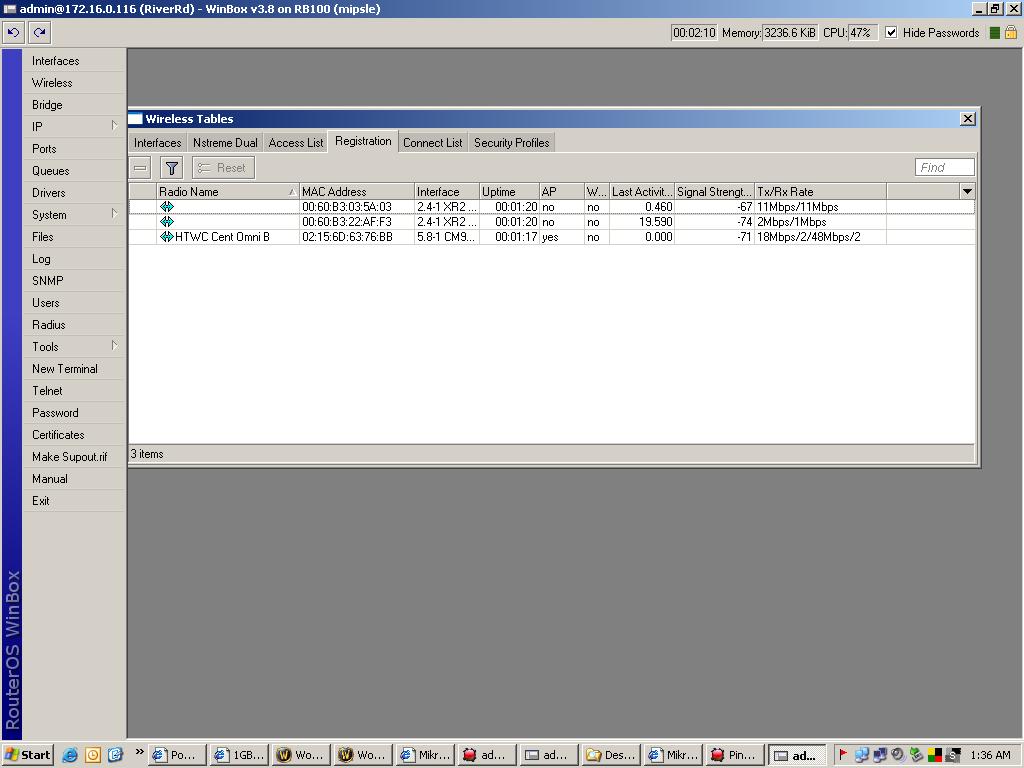Click Exit in the sidebar
The width and height of the screenshot is (1024, 768).
click(x=74, y=501)
